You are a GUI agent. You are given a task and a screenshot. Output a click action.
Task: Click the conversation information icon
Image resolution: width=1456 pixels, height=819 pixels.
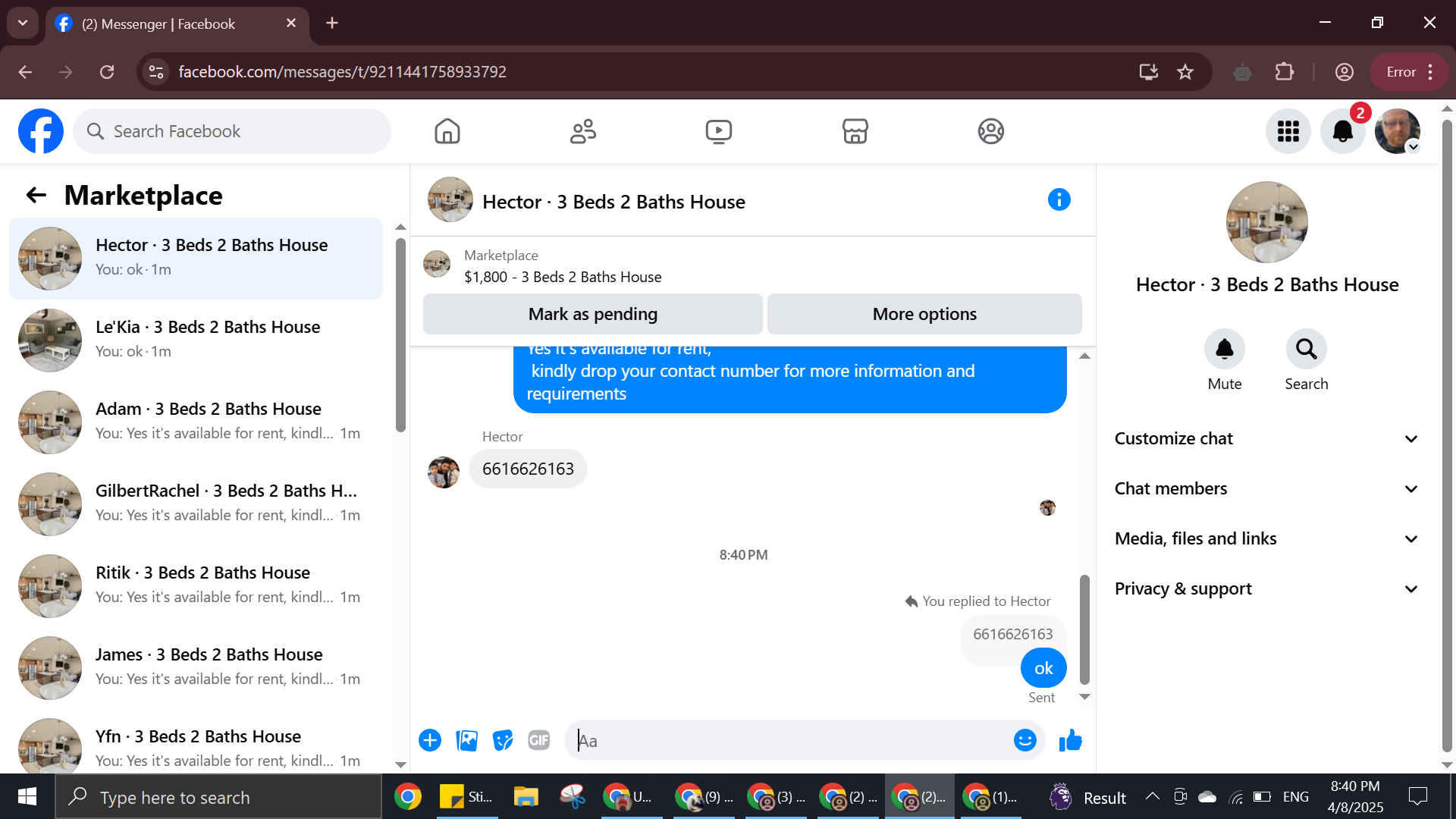[x=1059, y=200]
